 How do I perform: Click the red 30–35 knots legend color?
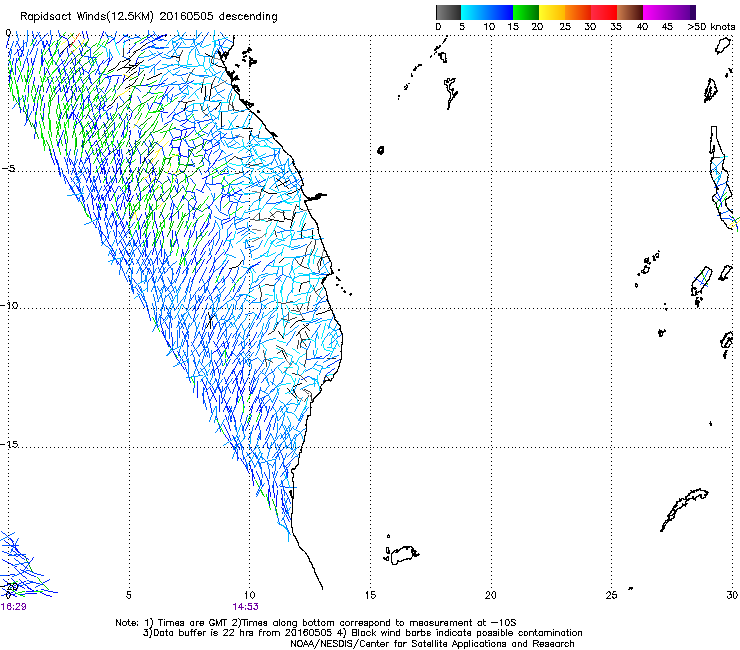point(604,12)
